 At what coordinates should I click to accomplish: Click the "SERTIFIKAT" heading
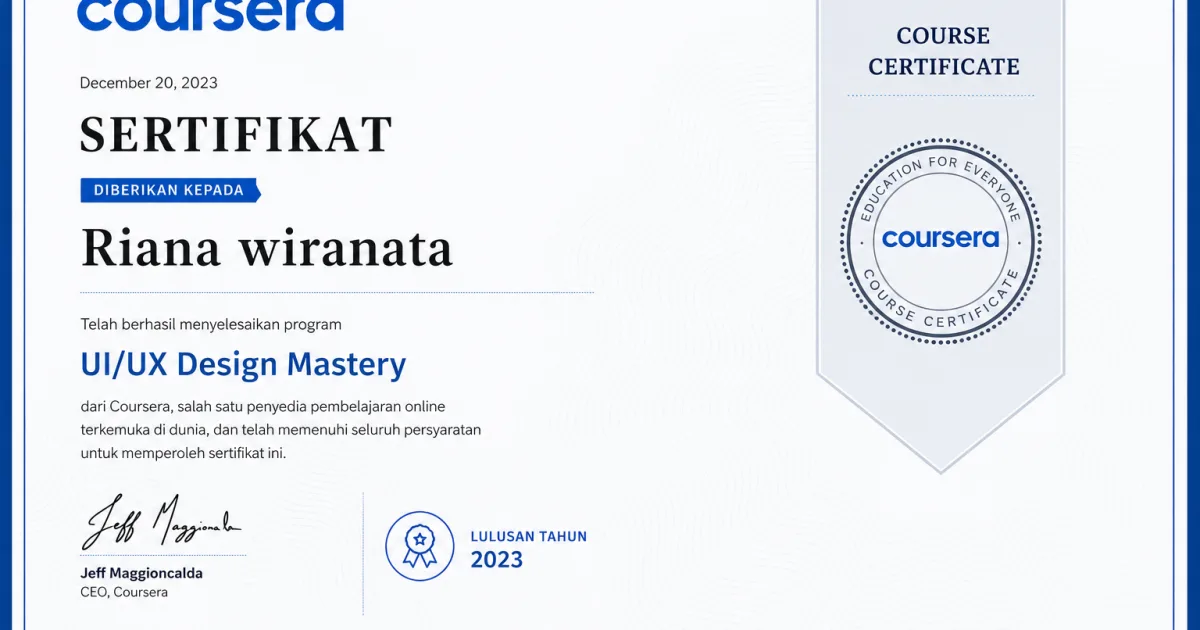point(236,134)
